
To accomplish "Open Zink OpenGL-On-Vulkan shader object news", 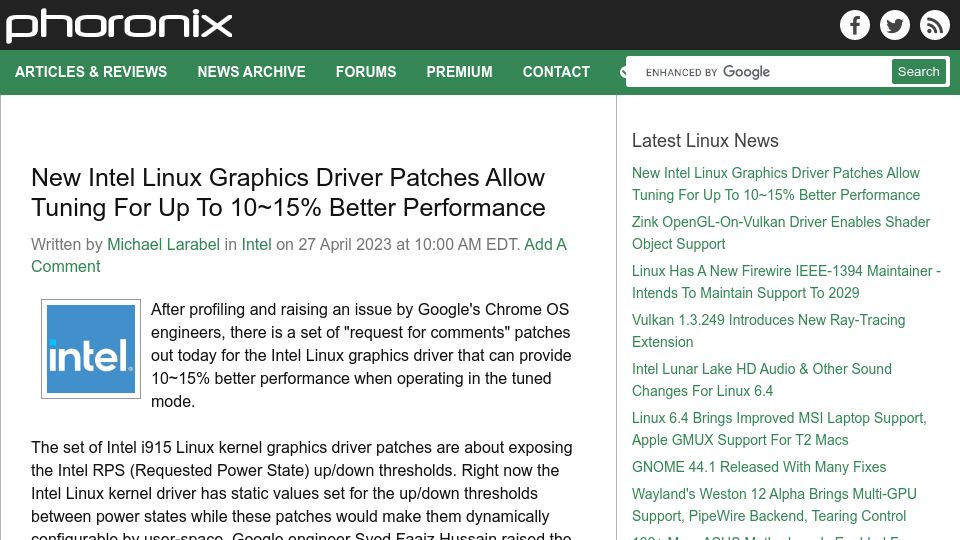I will [781, 233].
